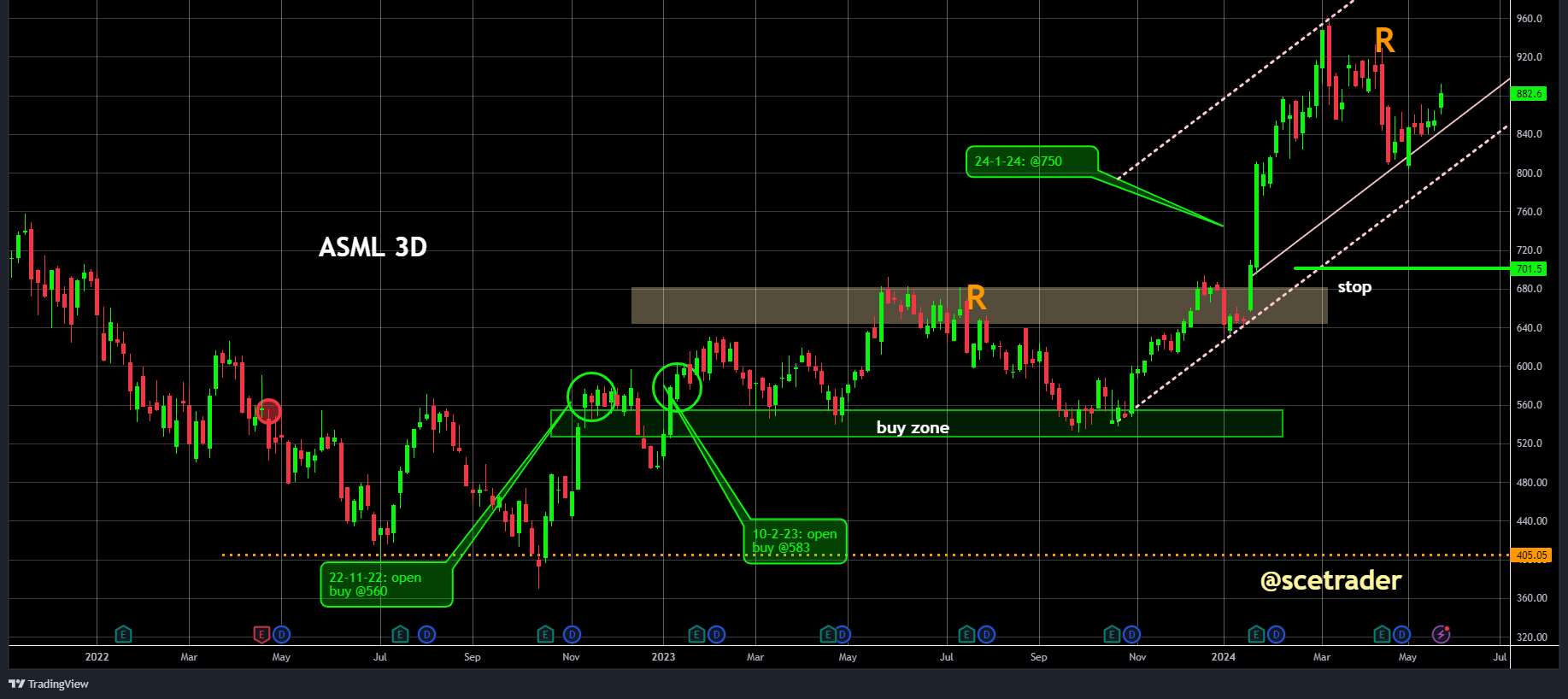Select the earnings marker in October 2023
The width and height of the screenshot is (1568, 699).
1112,634
